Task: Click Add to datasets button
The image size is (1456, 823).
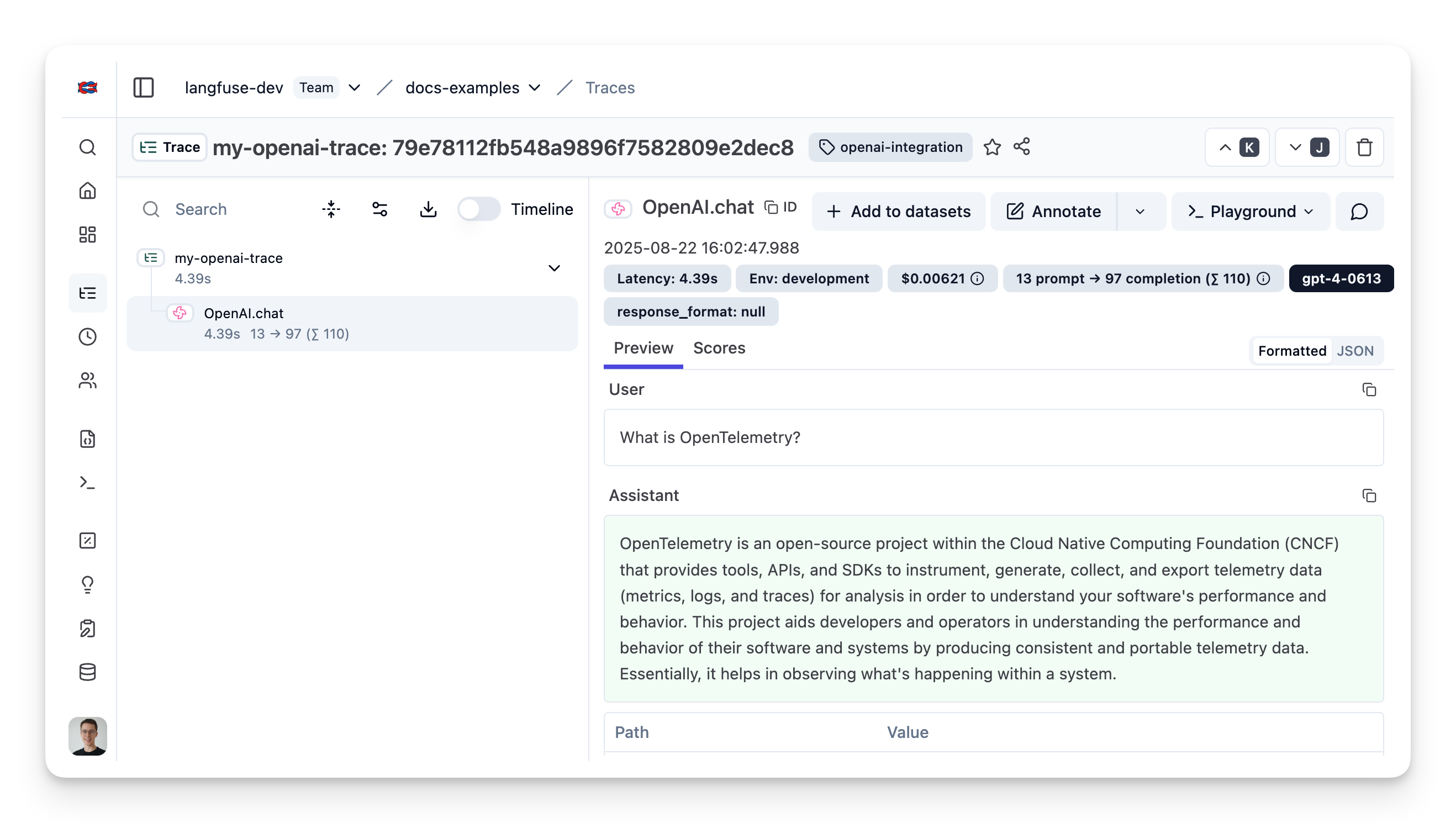Action: click(899, 212)
